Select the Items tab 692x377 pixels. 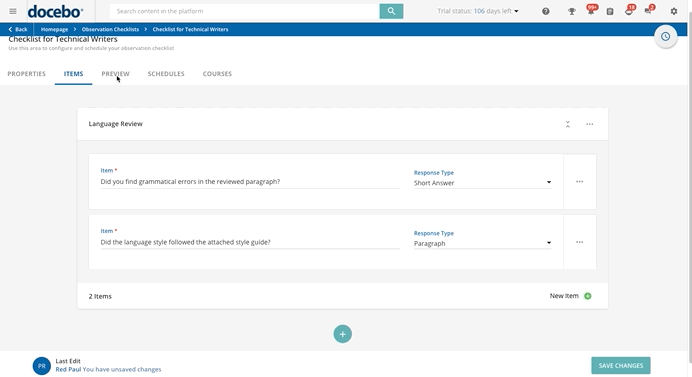coord(73,74)
